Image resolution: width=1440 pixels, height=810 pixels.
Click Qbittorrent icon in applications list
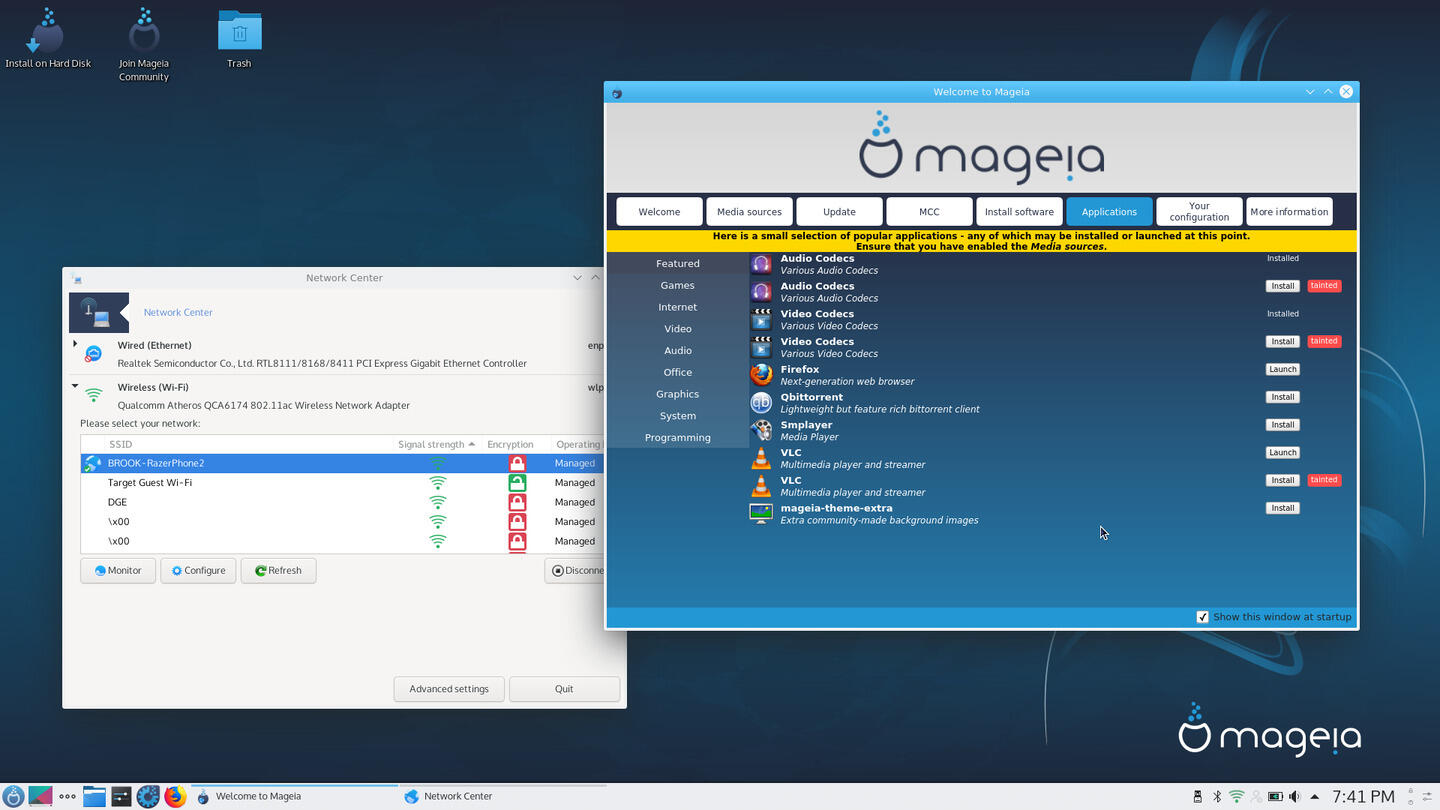coord(761,403)
